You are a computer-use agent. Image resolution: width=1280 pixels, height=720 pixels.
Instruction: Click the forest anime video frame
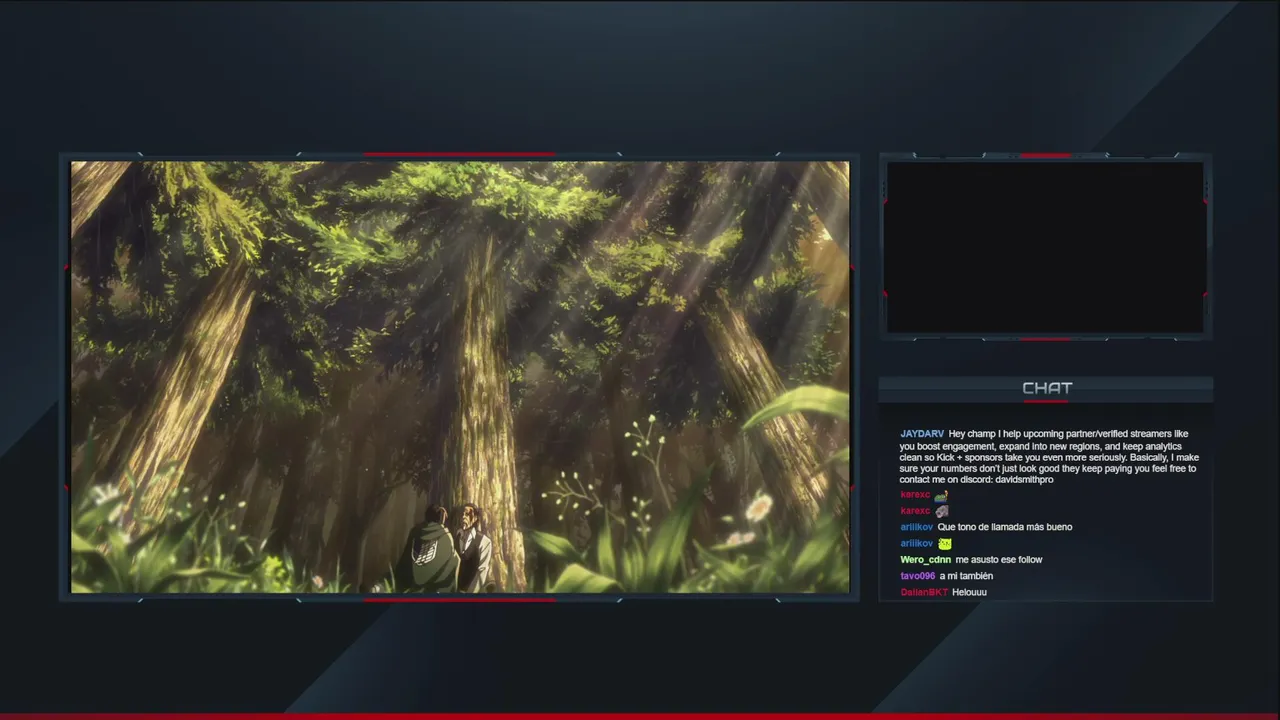pos(460,377)
